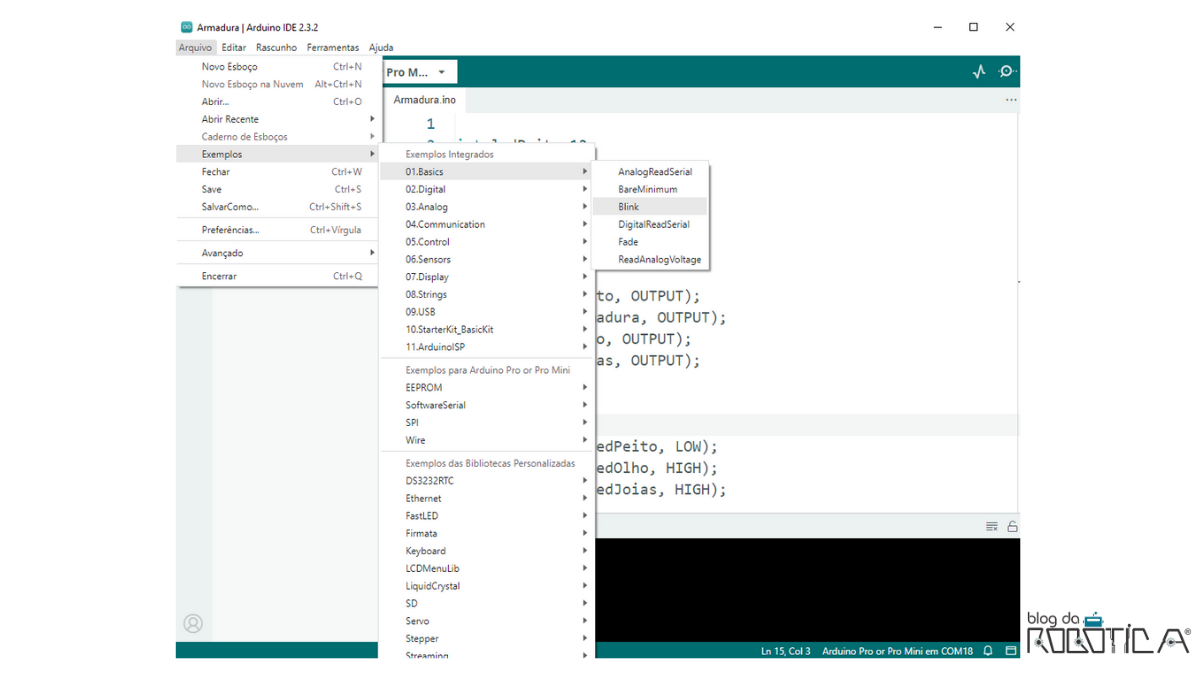This screenshot has width=1200, height=675.
Task: Select the Blink example sketch
Action: [628, 206]
